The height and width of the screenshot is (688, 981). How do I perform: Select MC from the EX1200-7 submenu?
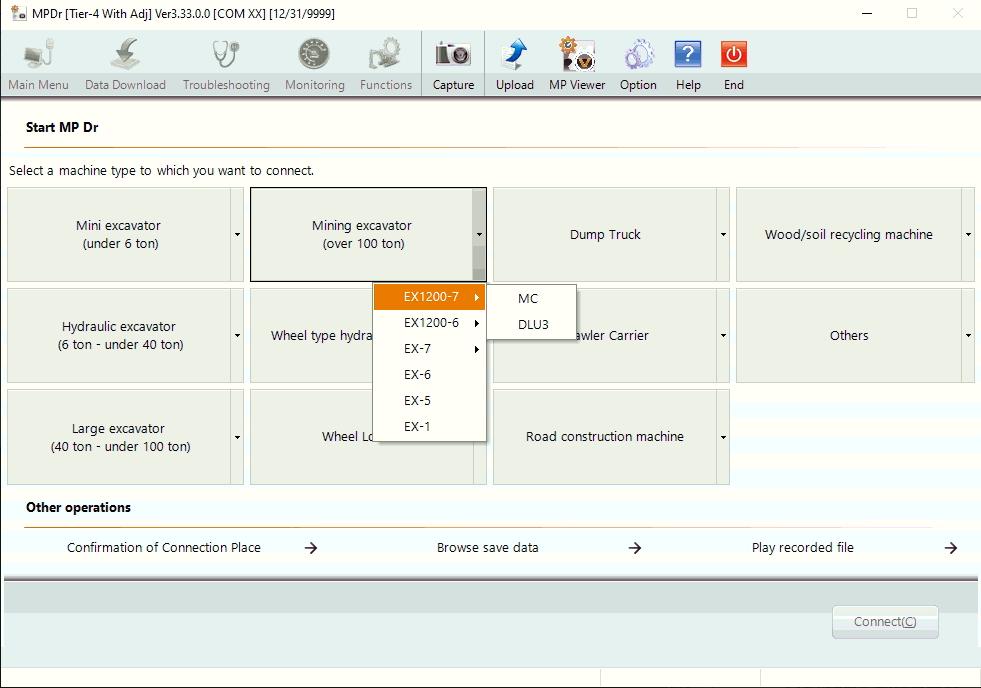(x=528, y=298)
